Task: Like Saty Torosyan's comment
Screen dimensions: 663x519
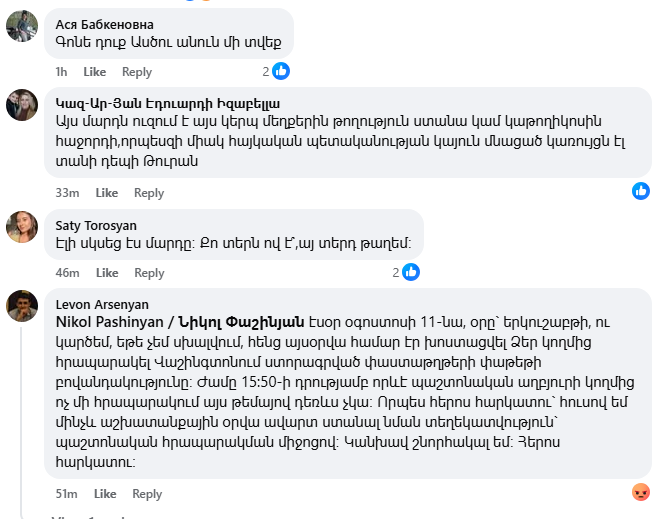Action: point(106,273)
